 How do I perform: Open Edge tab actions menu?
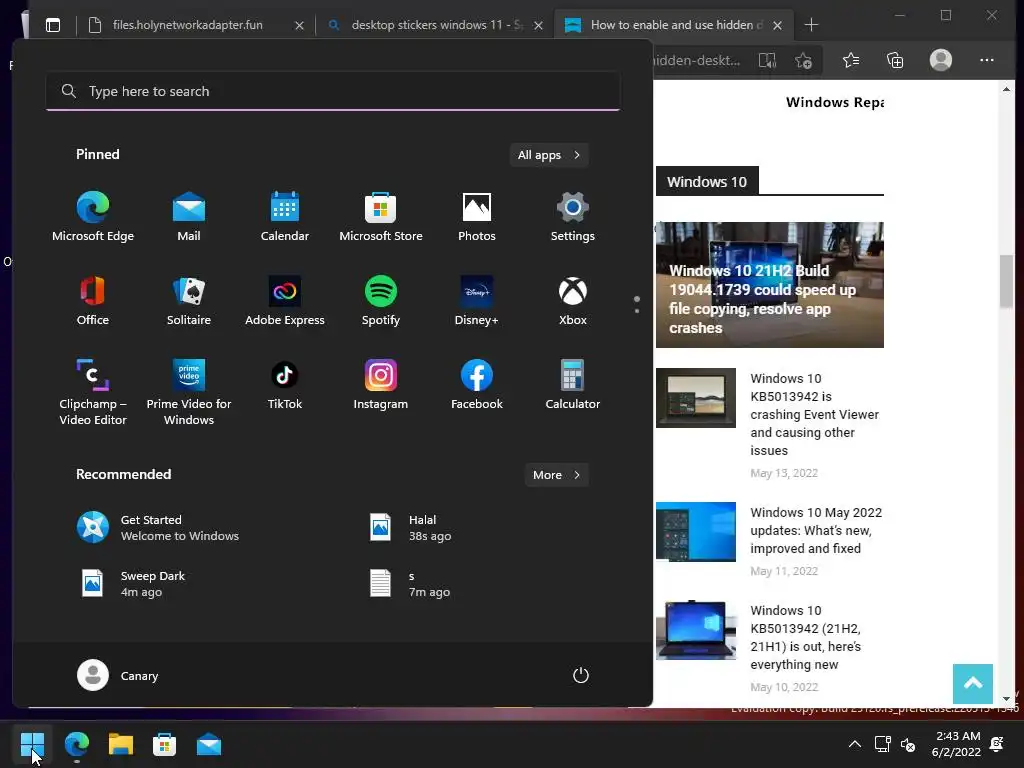[53, 25]
